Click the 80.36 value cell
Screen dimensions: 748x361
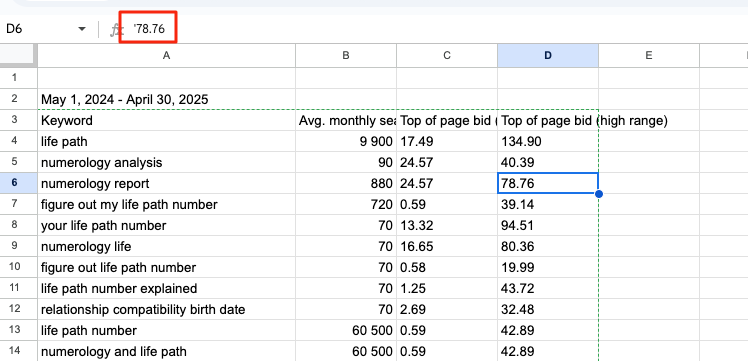click(x=548, y=246)
